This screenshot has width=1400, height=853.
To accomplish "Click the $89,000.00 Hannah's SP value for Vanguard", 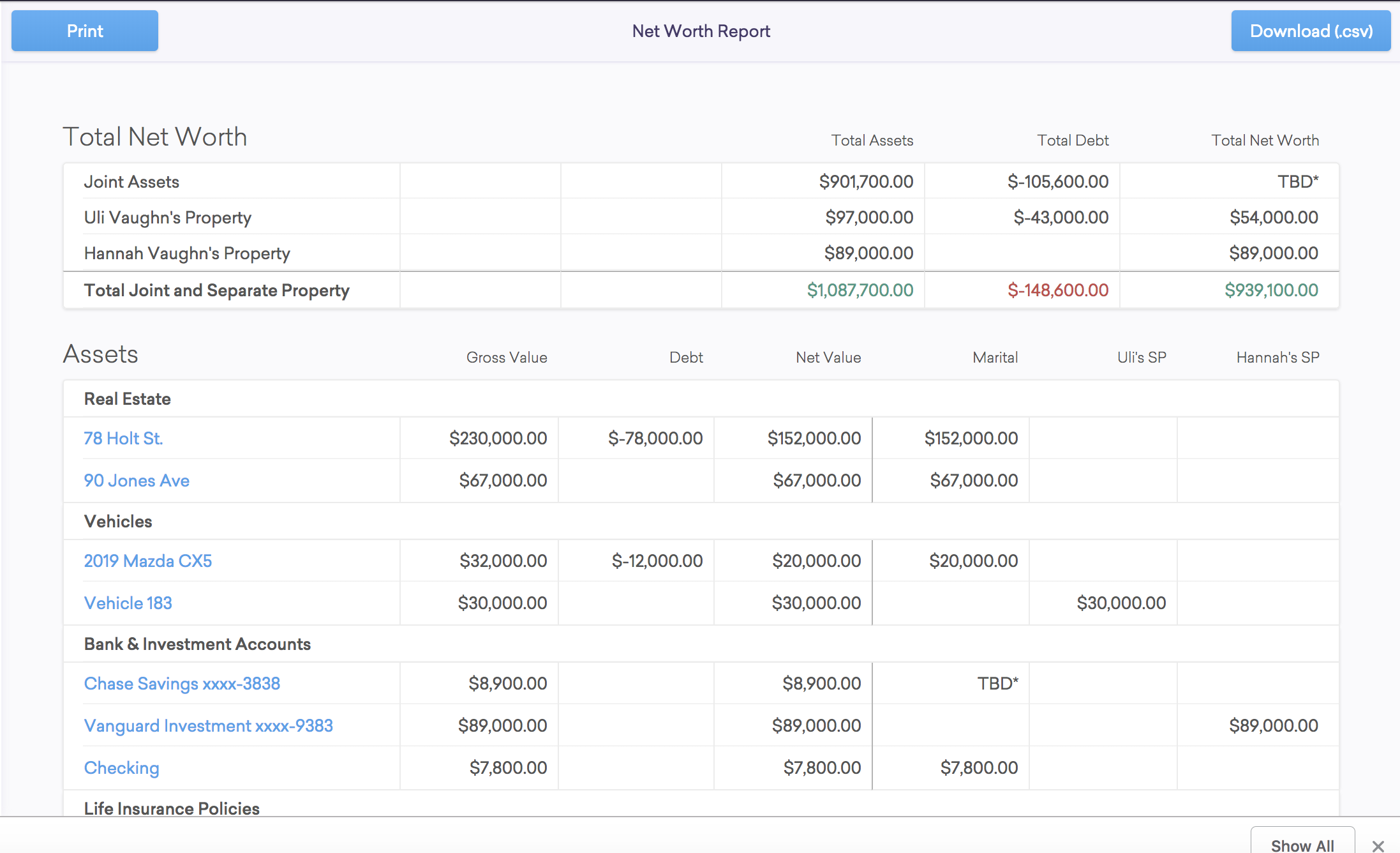I will [x=1274, y=725].
